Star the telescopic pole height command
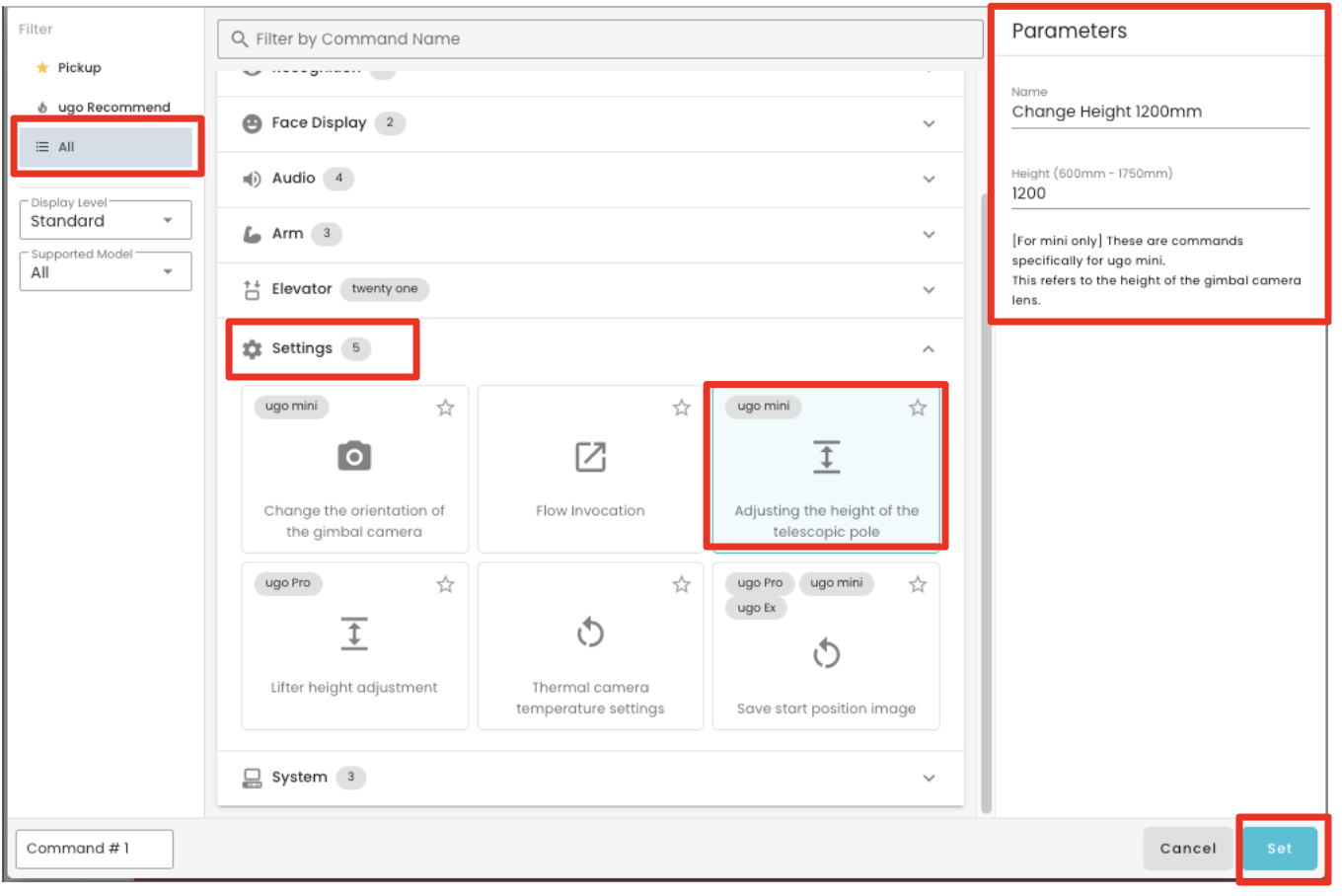Screen dimensions: 1342x896 pos(918,408)
